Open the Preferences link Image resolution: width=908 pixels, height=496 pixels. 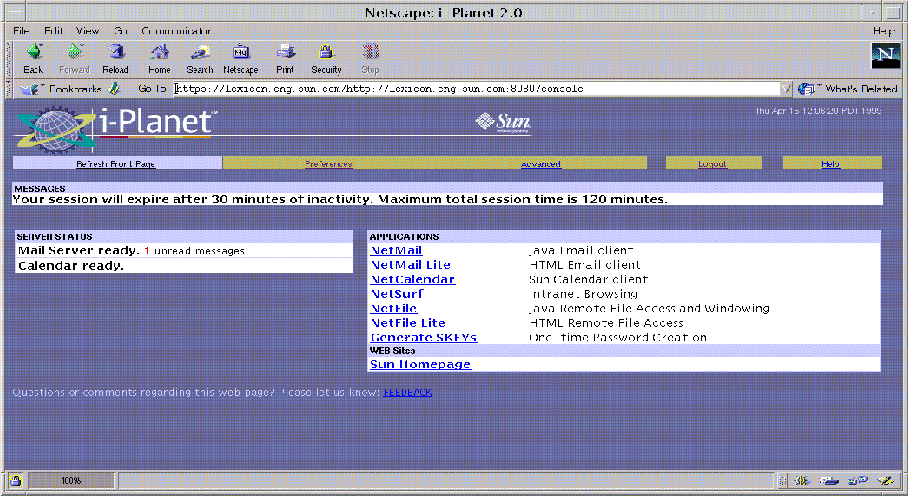(328, 164)
